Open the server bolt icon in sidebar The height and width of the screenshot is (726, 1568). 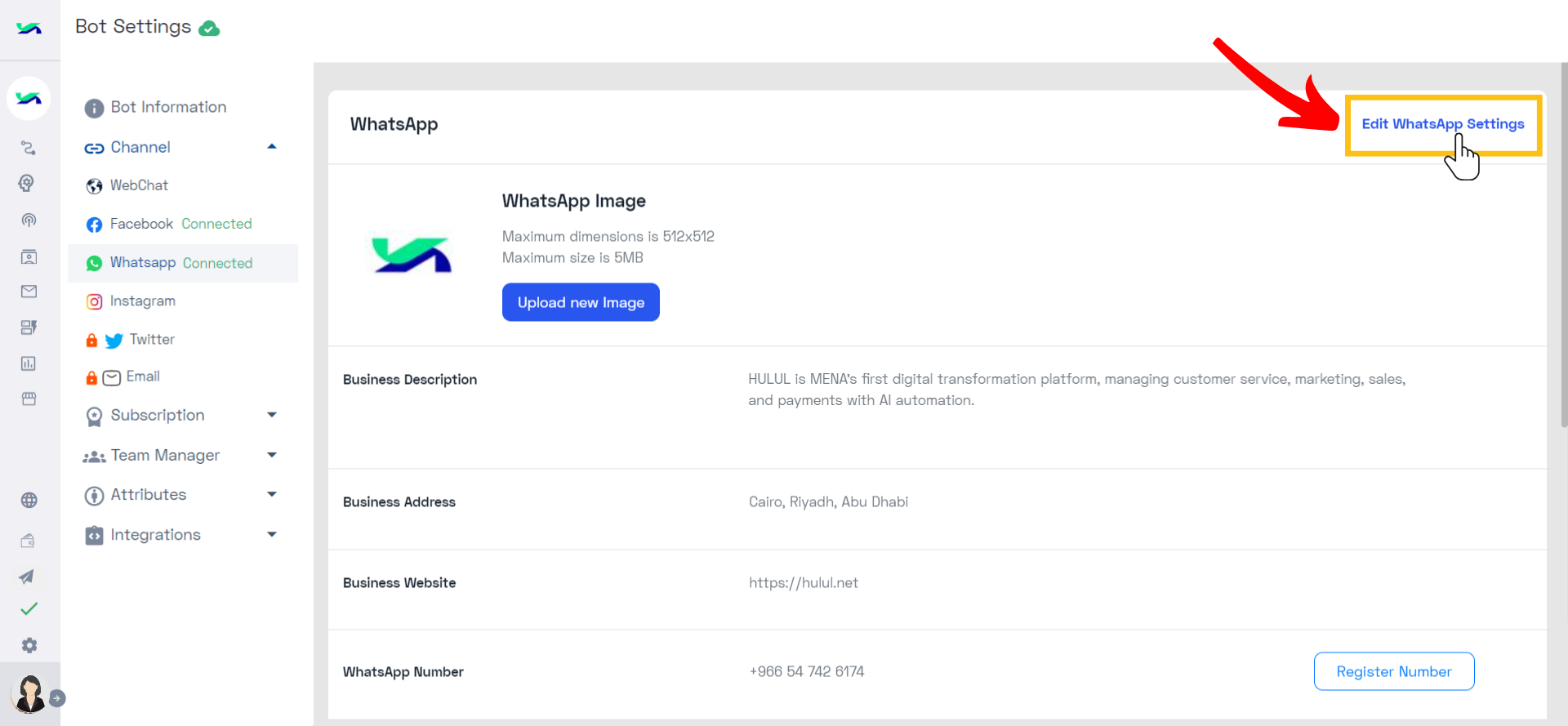coord(29,327)
